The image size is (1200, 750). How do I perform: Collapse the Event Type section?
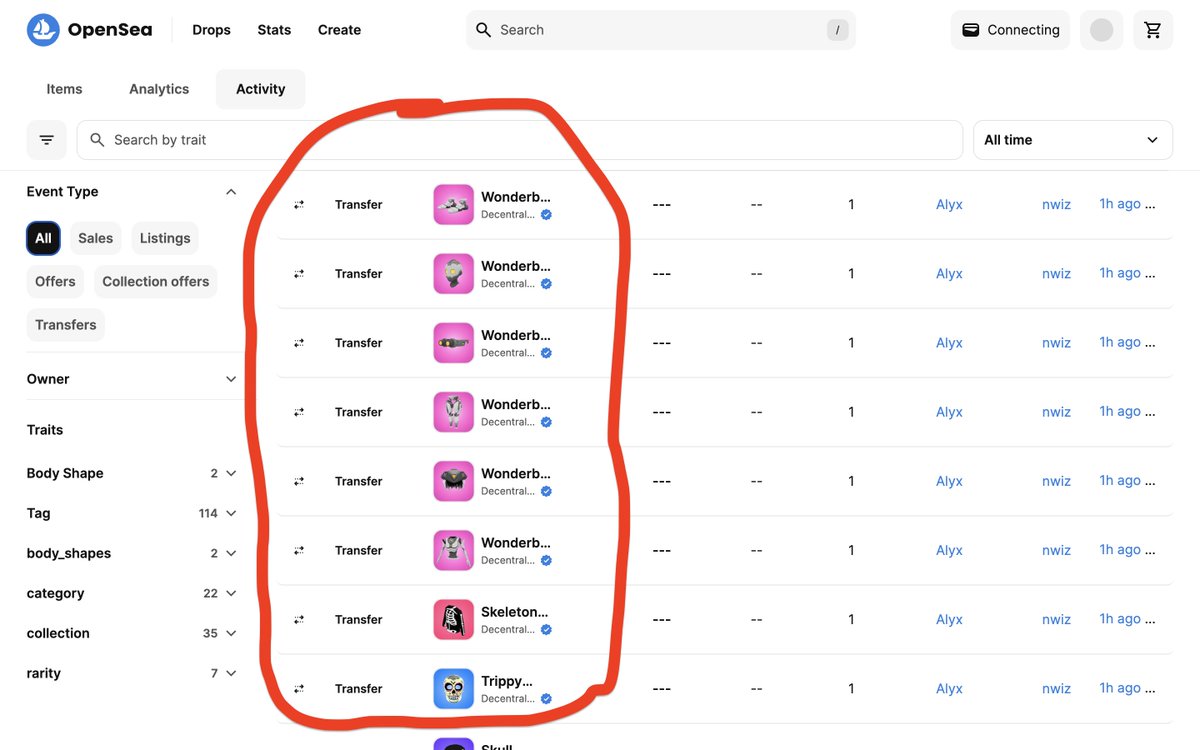click(231, 192)
